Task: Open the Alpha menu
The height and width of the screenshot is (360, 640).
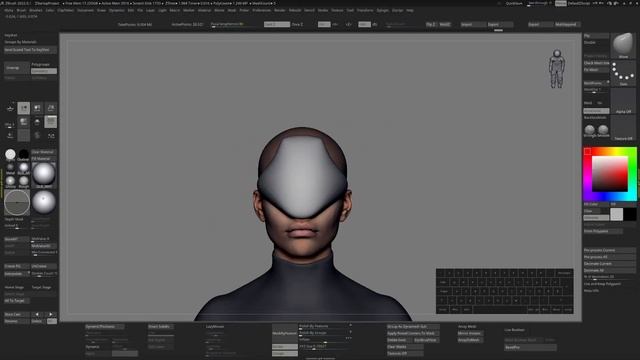Action: pos(9,10)
